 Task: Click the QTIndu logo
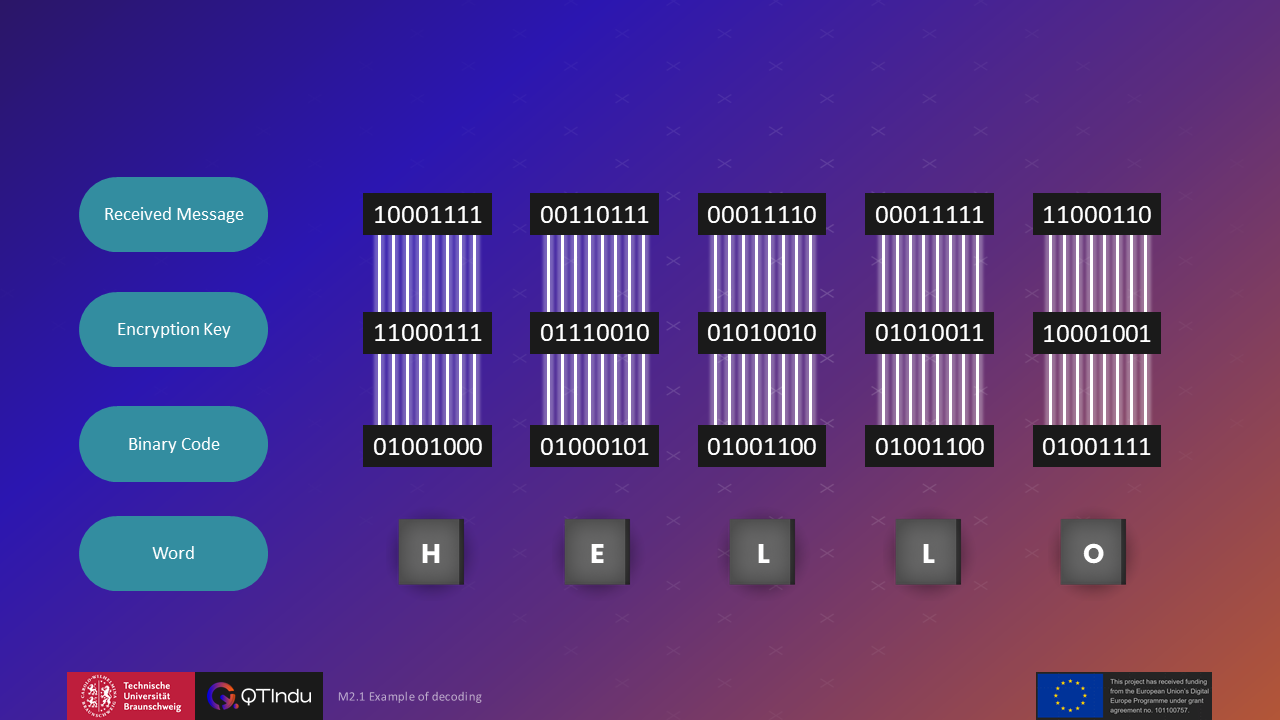pyautogui.click(x=259, y=696)
